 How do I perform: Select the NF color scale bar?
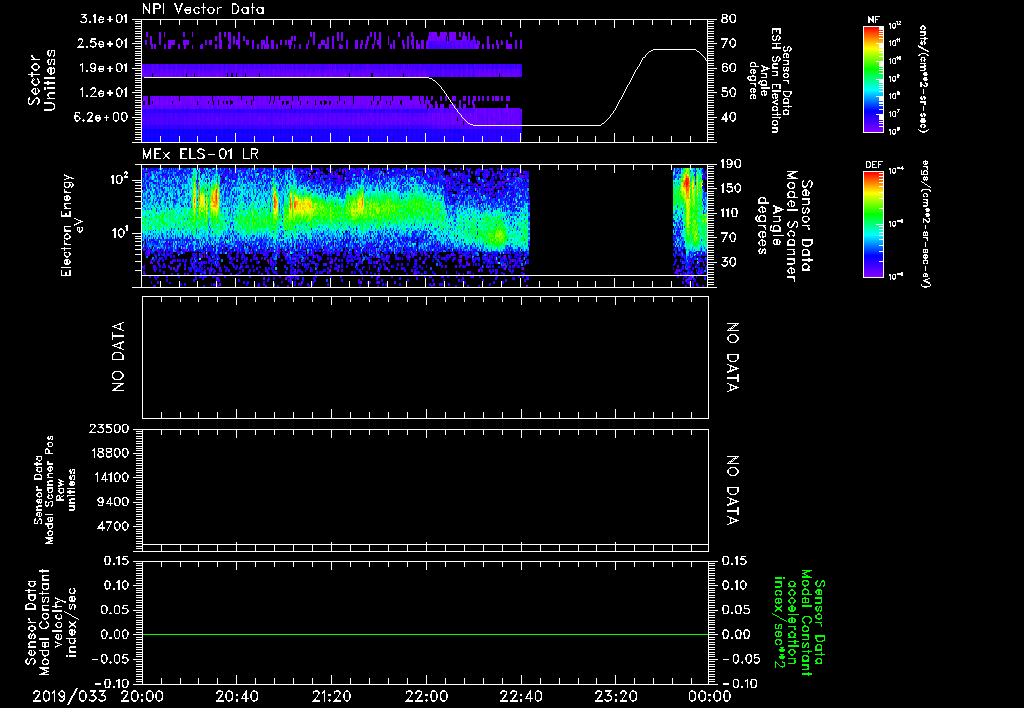(874, 78)
